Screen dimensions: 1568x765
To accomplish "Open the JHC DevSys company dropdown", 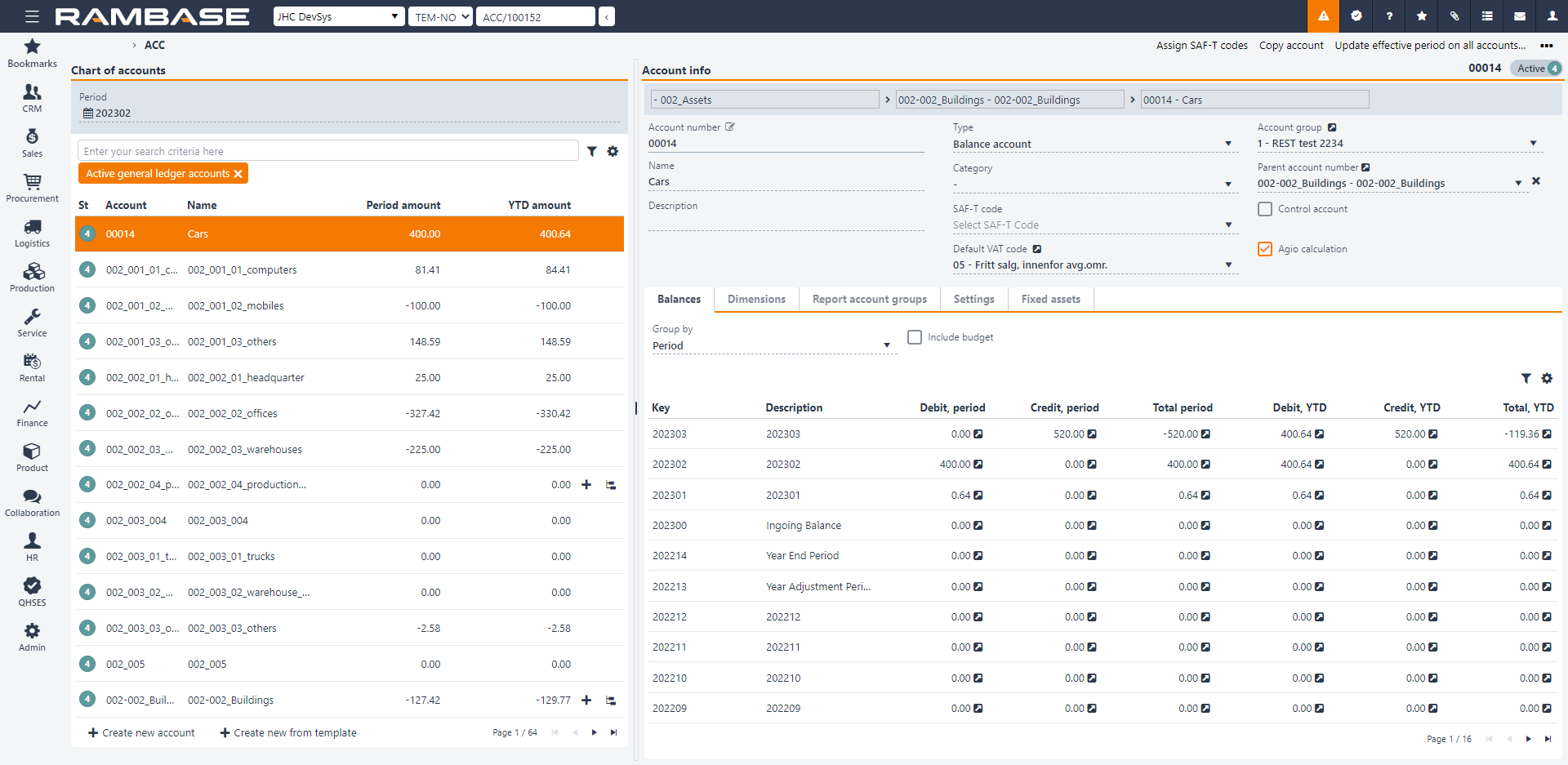I will [x=339, y=16].
